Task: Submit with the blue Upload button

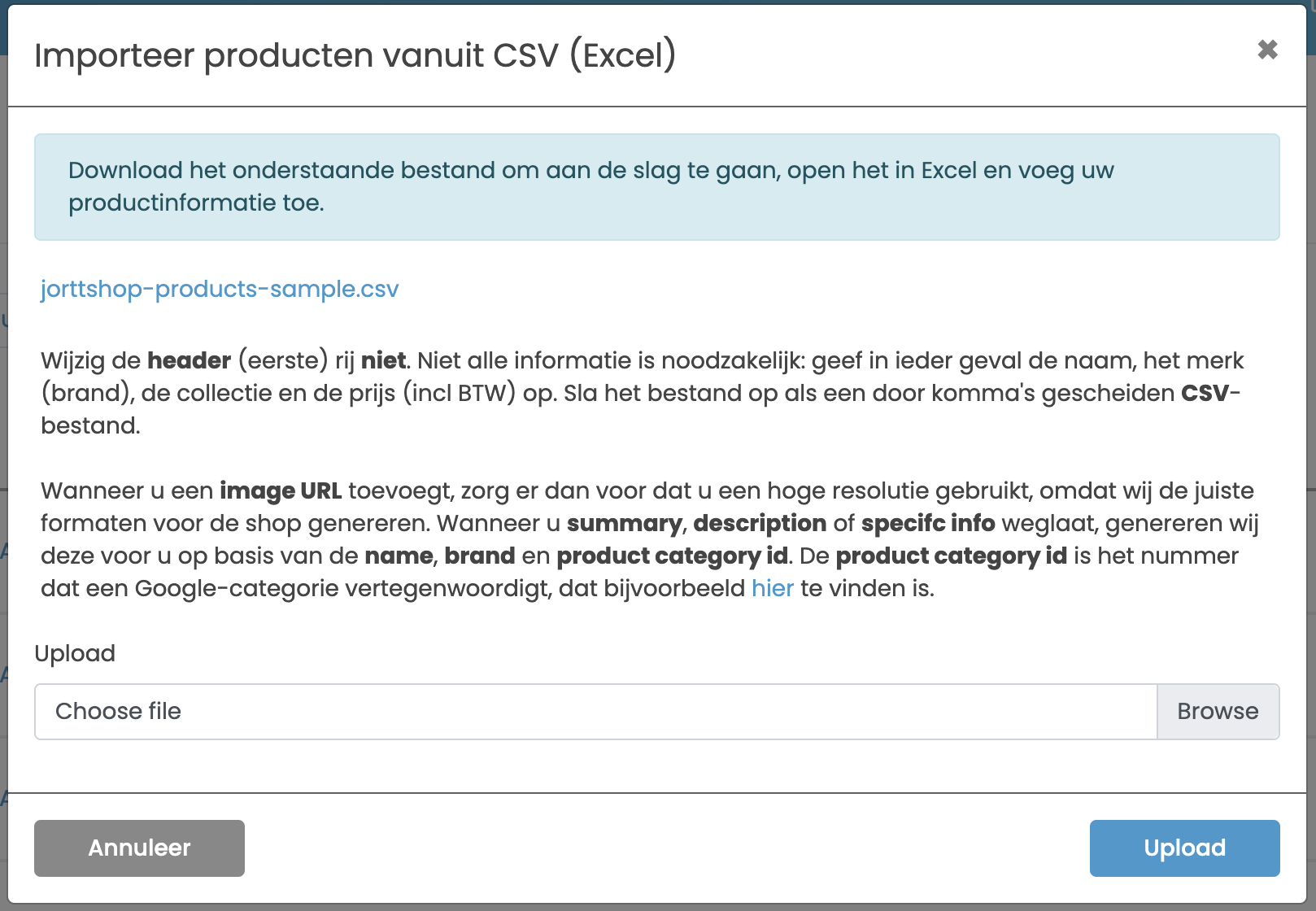Action: (x=1184, y=848)
